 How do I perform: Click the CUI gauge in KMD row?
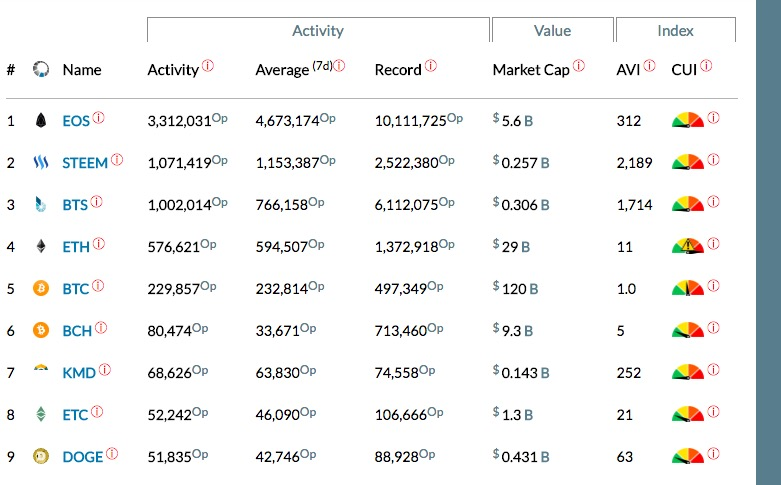click(x=688, y=372)
